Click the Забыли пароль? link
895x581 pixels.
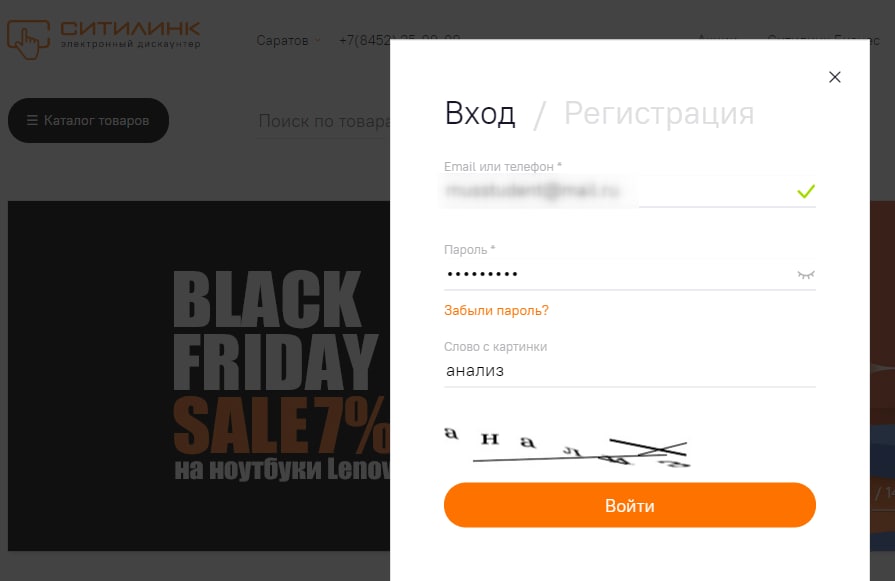[x=496, y=310]
